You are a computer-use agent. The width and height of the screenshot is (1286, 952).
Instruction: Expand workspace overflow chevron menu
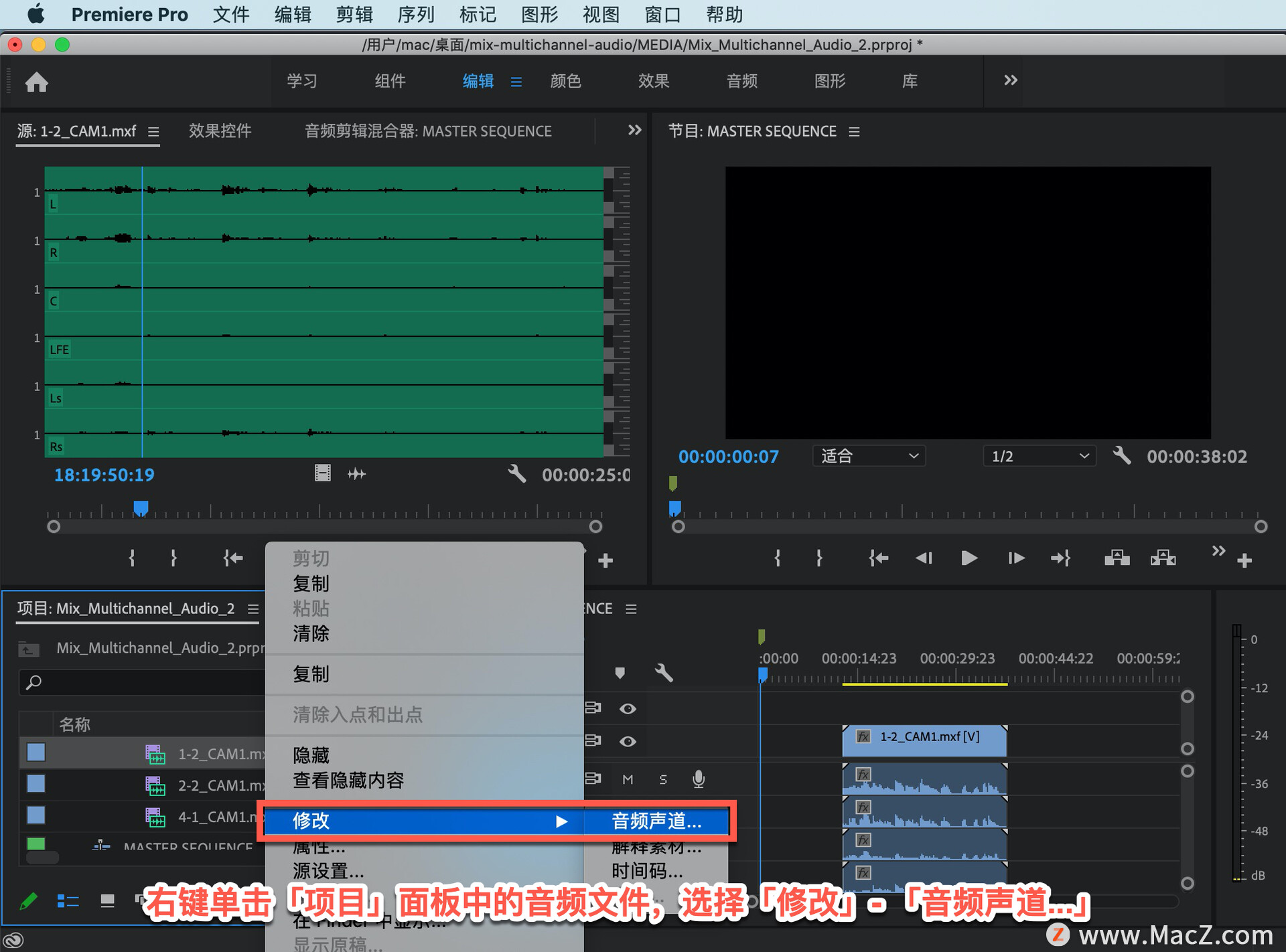[x=1011, y=80]
